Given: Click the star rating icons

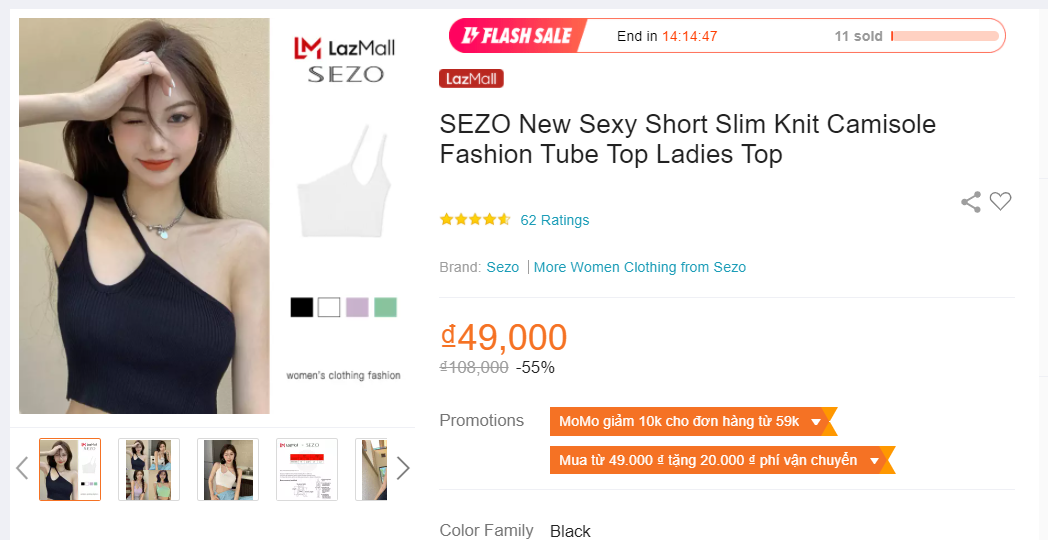Looking at the screenshot, I should tap(475, 220).
